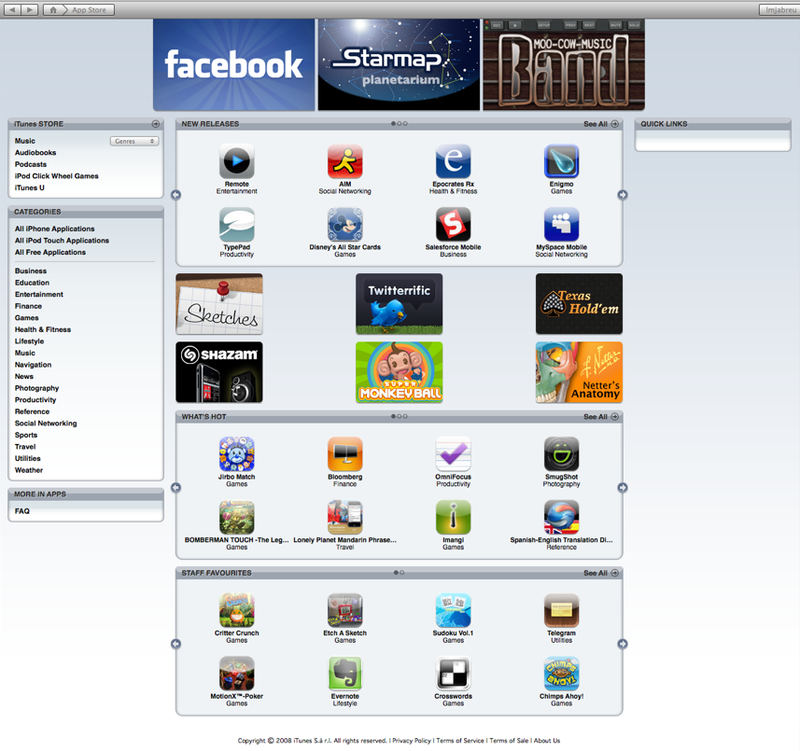Open the facebook featured banner
Image resolution: width=800 pixels, height=751 pixels.
[x=234, y=65]
